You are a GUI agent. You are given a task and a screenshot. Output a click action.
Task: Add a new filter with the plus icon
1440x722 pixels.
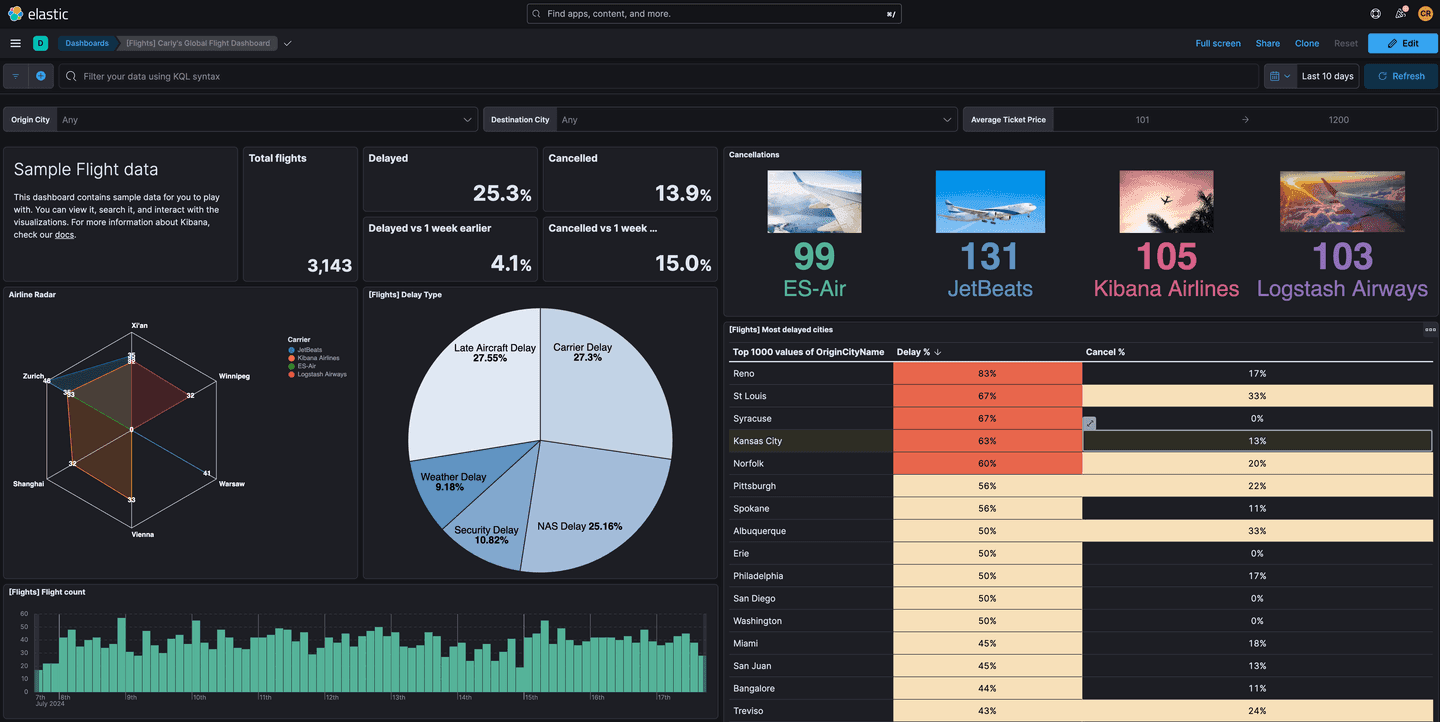point(40,75)
